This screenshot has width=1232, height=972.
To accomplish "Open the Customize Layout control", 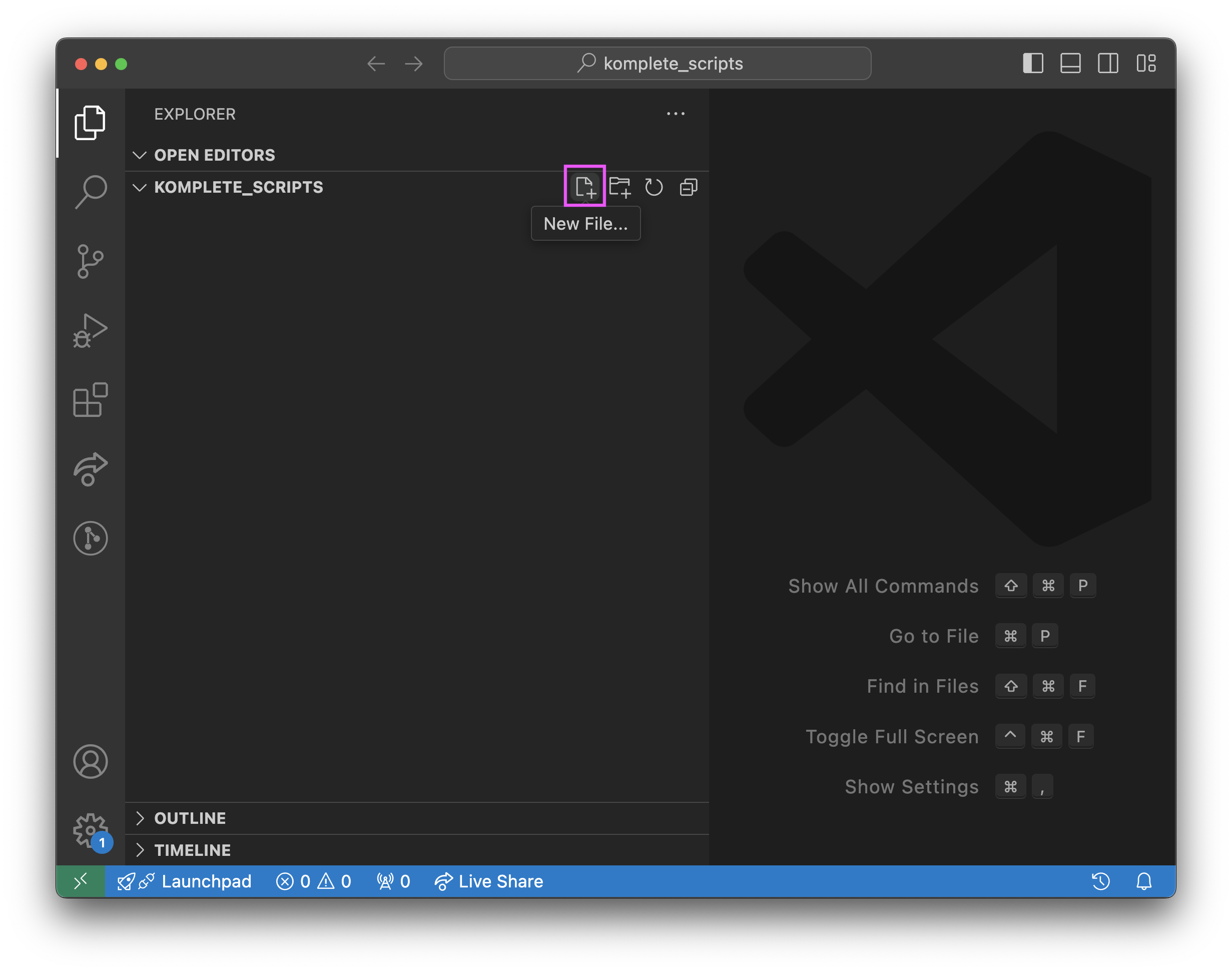I will tap(1145, 63).
